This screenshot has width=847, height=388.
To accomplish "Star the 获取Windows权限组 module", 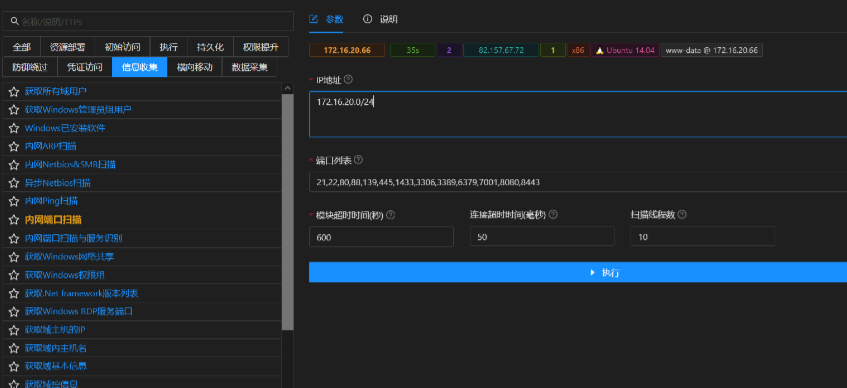I will (x=14, y=275).
